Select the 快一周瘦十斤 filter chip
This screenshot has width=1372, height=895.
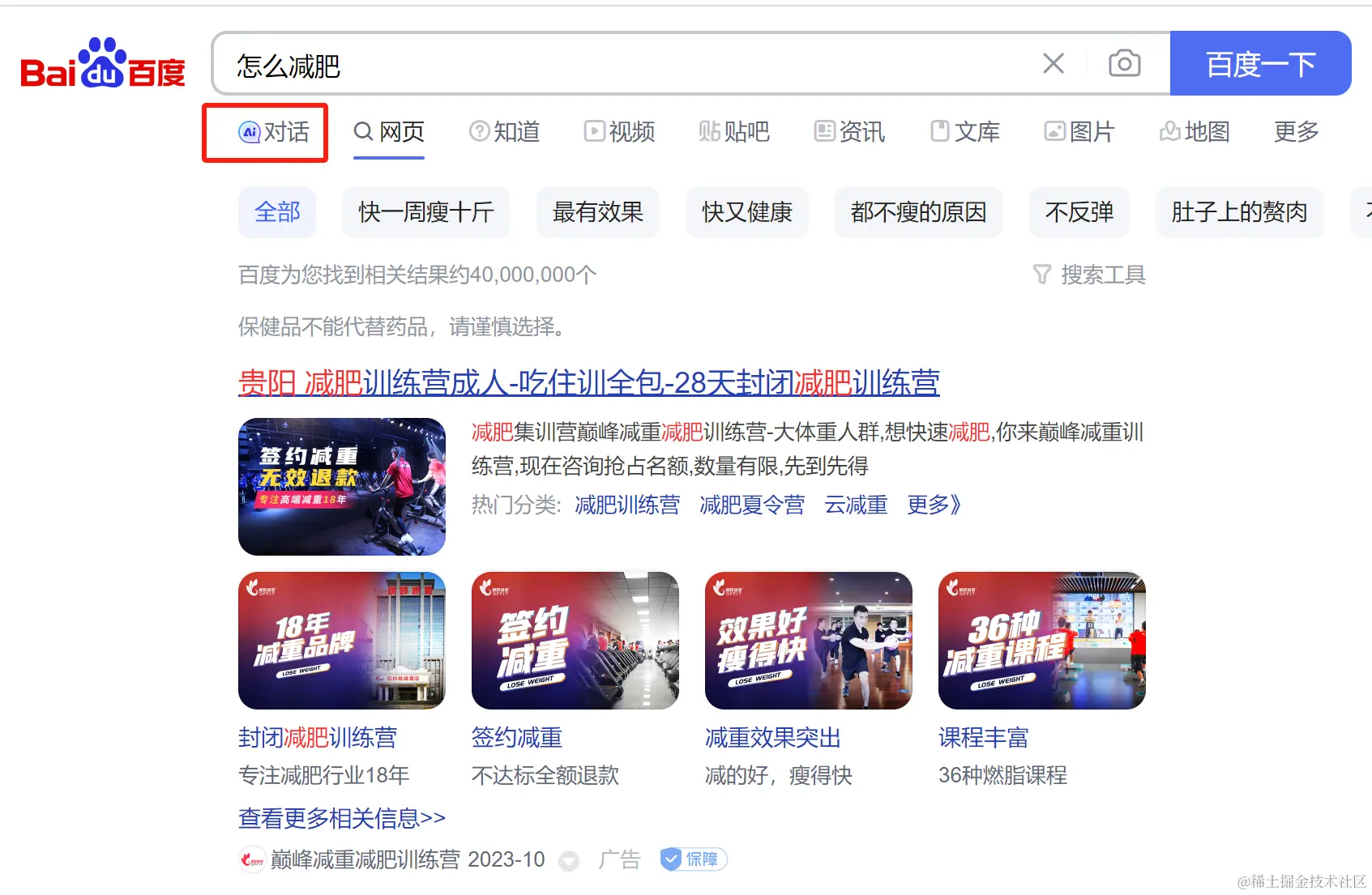coord(426,212)
